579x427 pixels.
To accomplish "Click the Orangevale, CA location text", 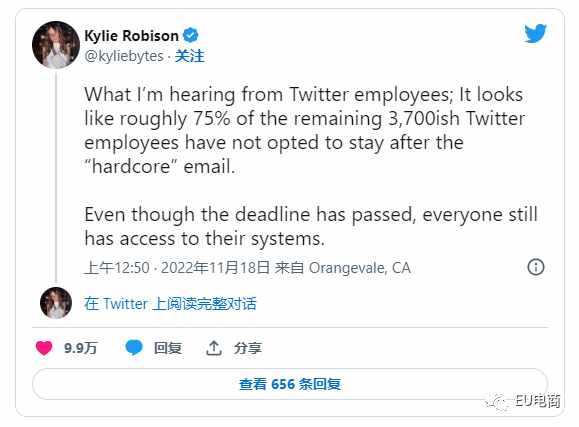I will (x=360, y=268).
